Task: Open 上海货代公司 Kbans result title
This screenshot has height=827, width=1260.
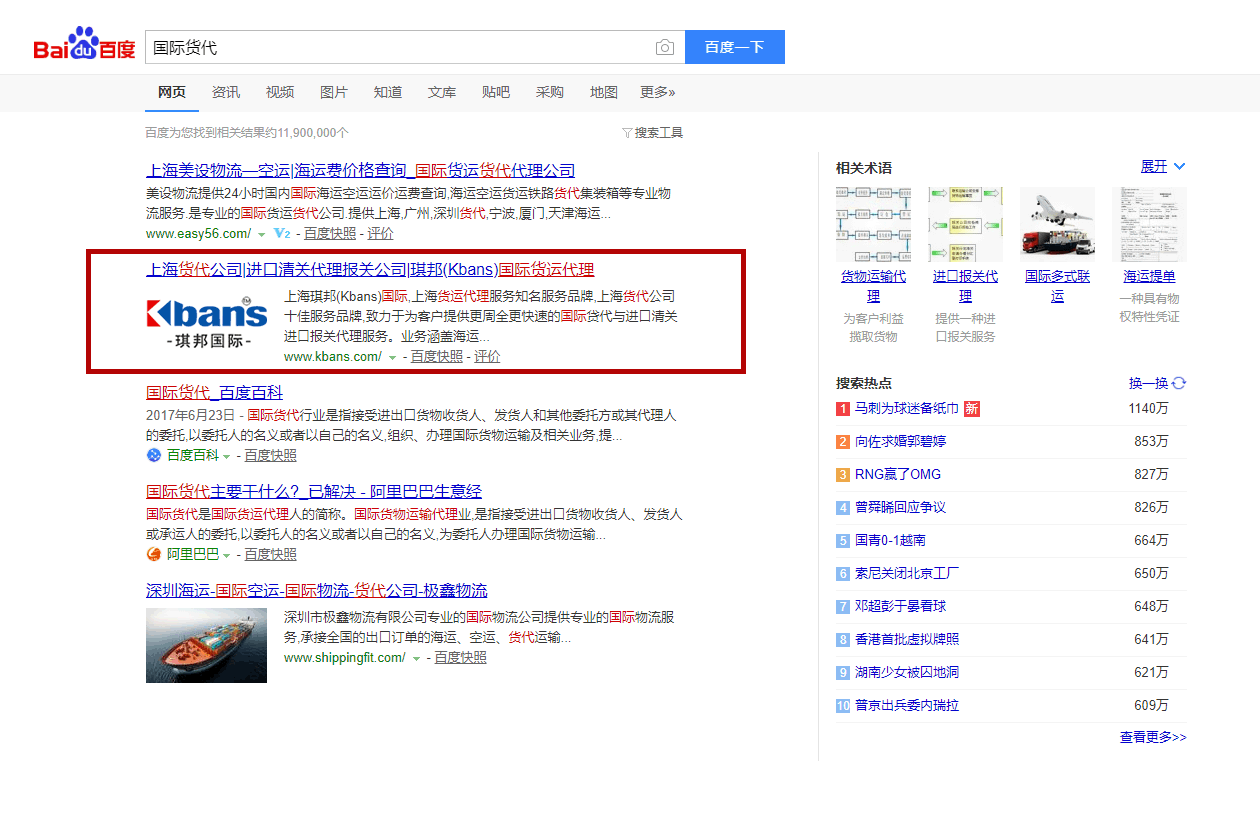Action: pos(370,269)
